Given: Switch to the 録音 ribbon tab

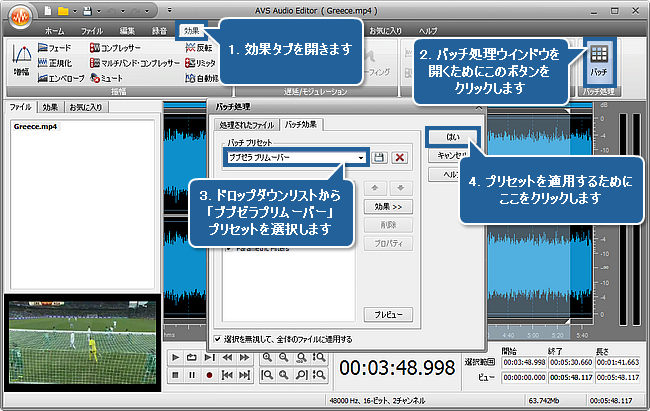Looking at the screenshot, I should pos(159,31).
